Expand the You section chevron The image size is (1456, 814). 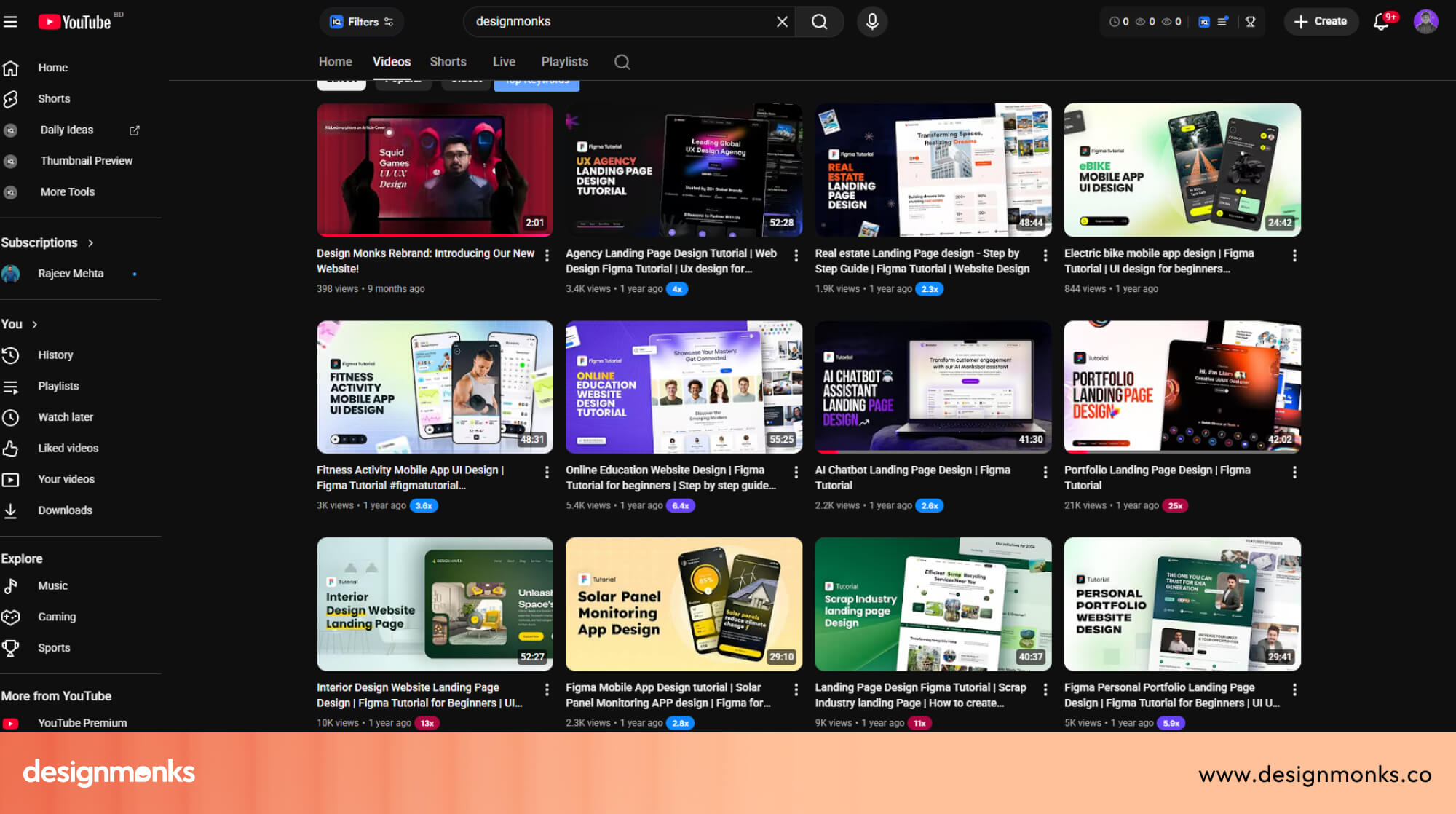click(x=35, y=325)
